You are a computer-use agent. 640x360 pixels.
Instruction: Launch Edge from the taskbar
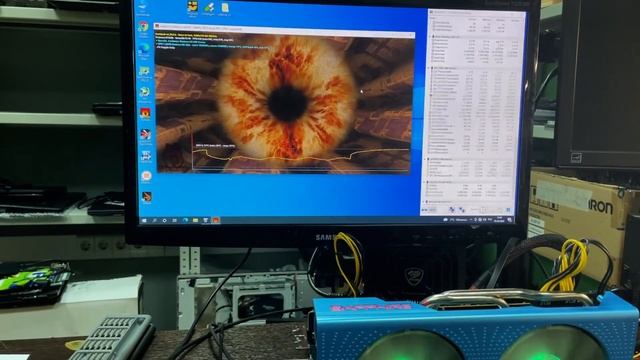pos(185,220)
